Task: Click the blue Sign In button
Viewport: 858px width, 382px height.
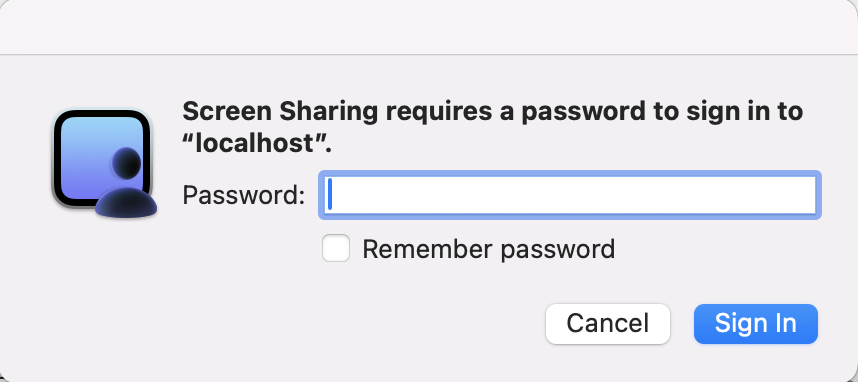Action: click(756, 323)
